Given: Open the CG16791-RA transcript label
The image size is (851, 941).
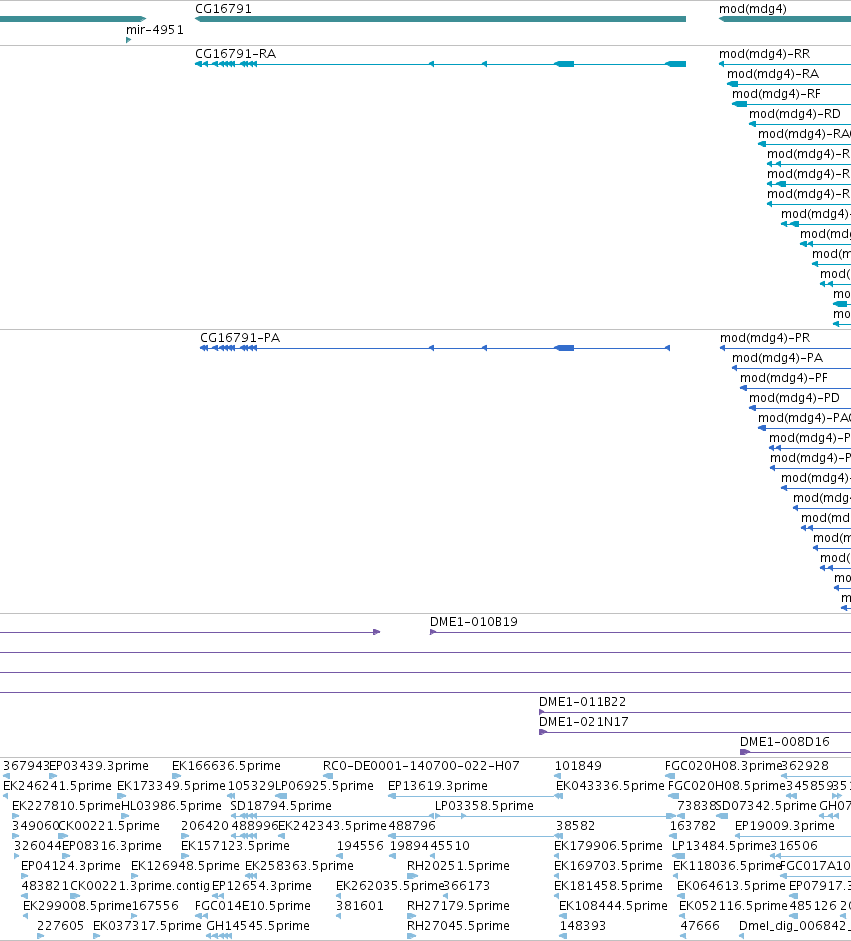Looking at the screenshot, I should [x=235, y=54].
